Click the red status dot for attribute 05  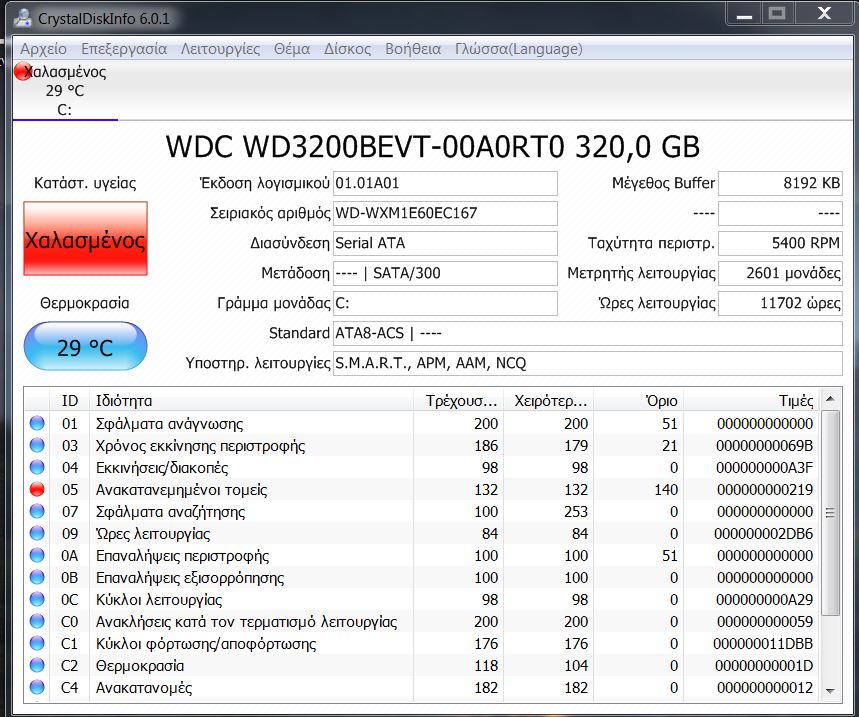[37, 490]
